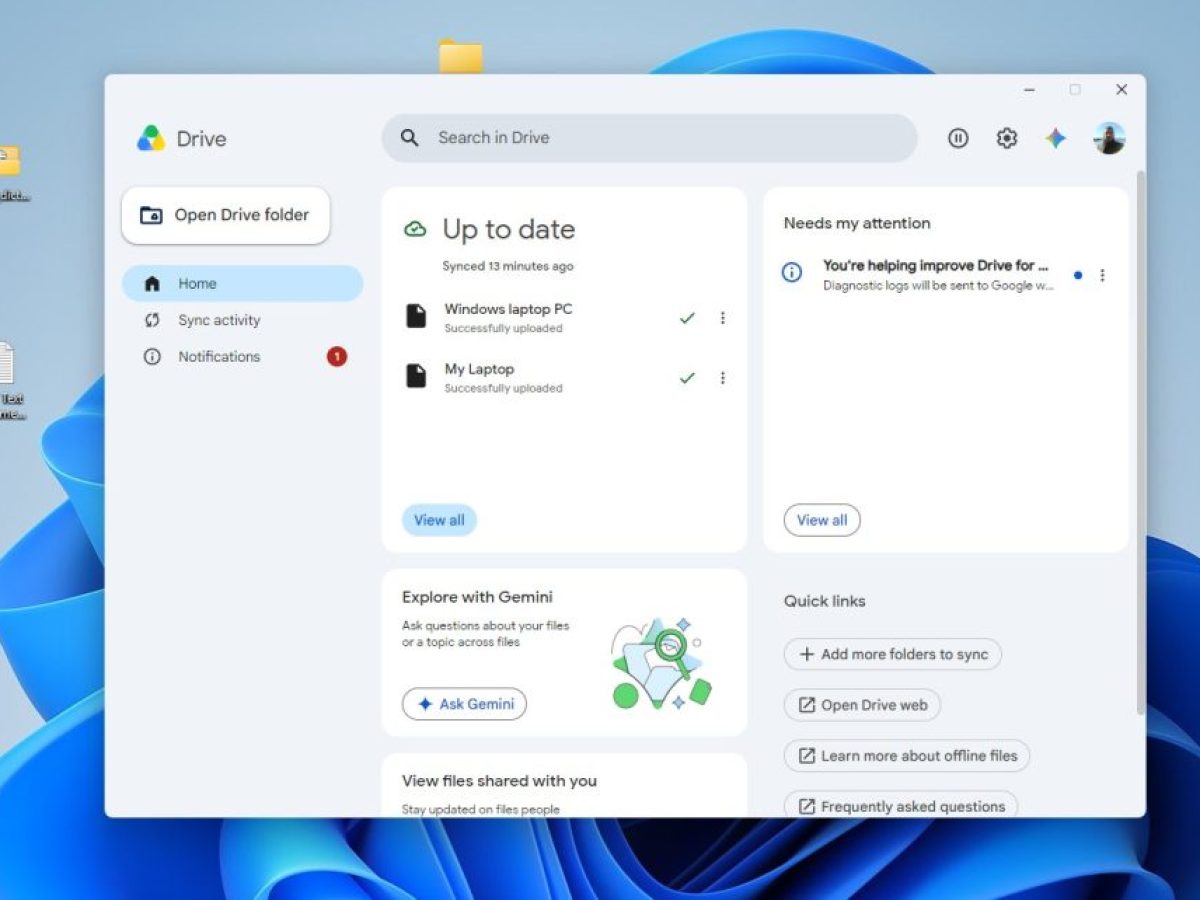The height and width of the screenshot is (900, 1200).
Task: Click the My Laptop file icon
Action: click(x=416, y=377)
